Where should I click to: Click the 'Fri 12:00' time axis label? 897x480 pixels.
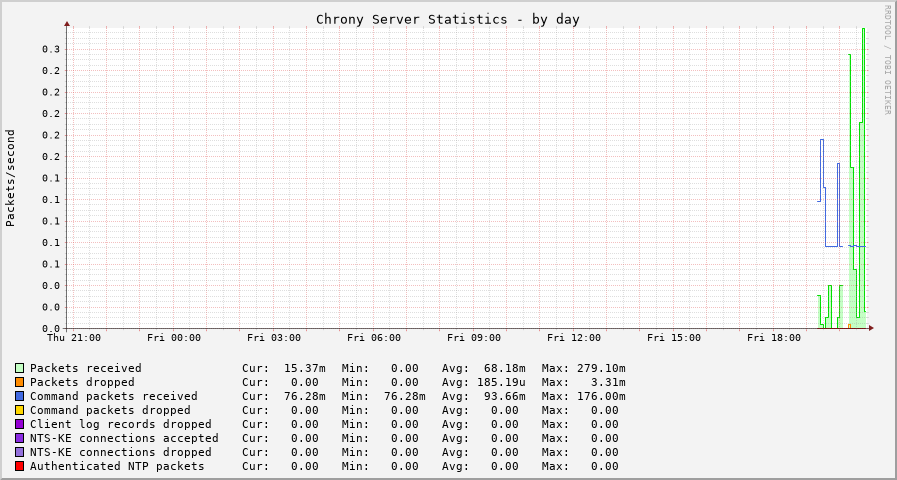[574, 338]
